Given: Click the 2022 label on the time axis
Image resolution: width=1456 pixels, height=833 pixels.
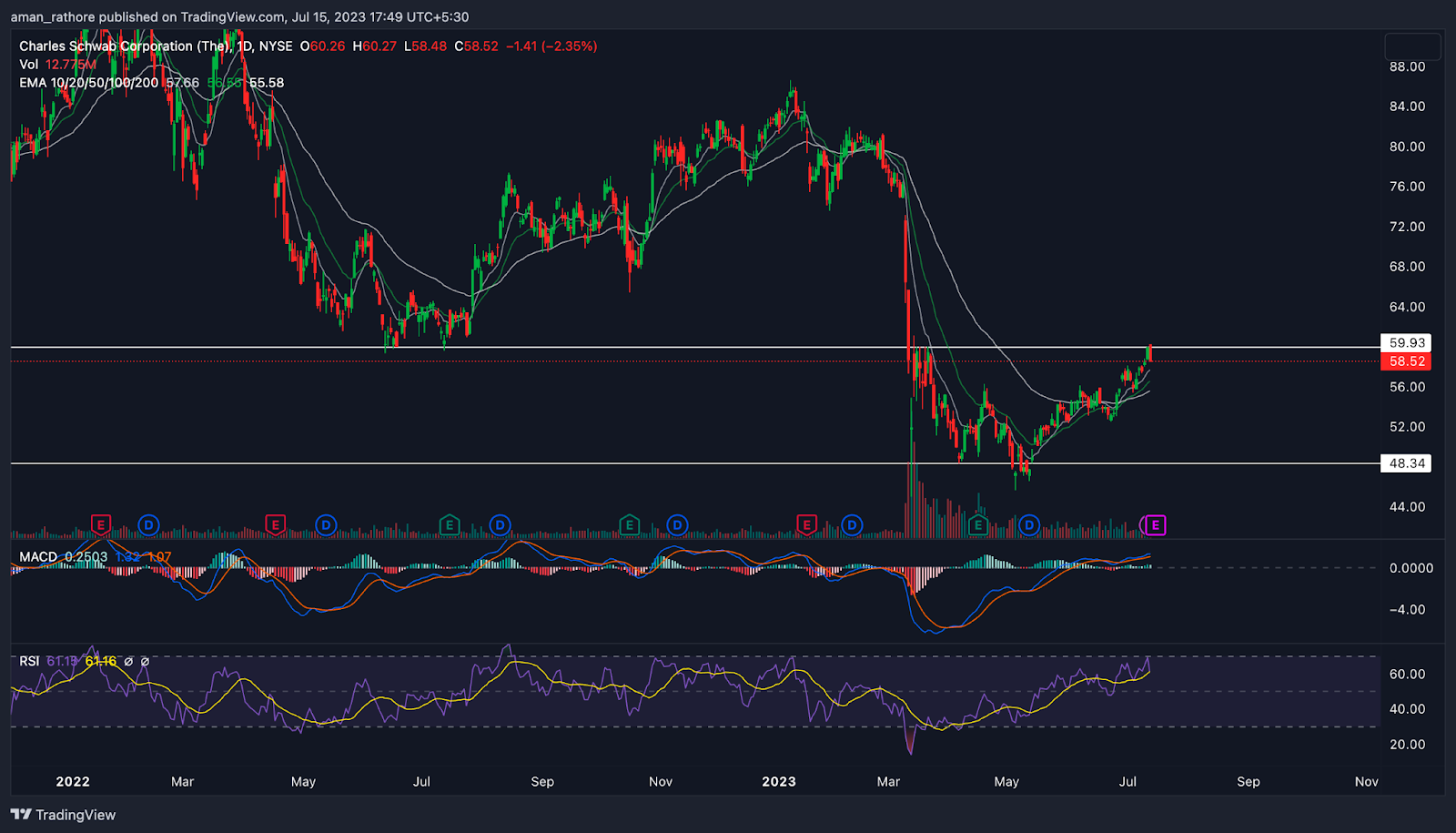Looking at the screenshot, I should (73, 781).
